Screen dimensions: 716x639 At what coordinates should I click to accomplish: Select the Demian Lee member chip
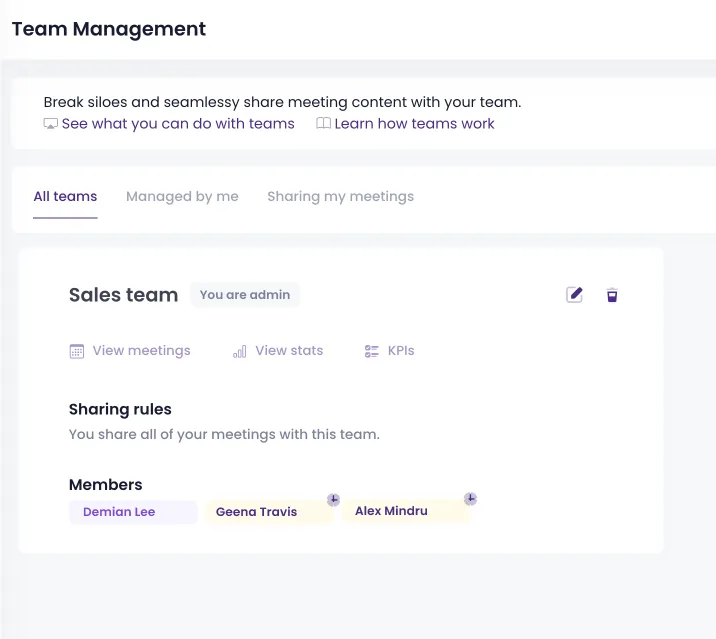(x=133, y=512)
